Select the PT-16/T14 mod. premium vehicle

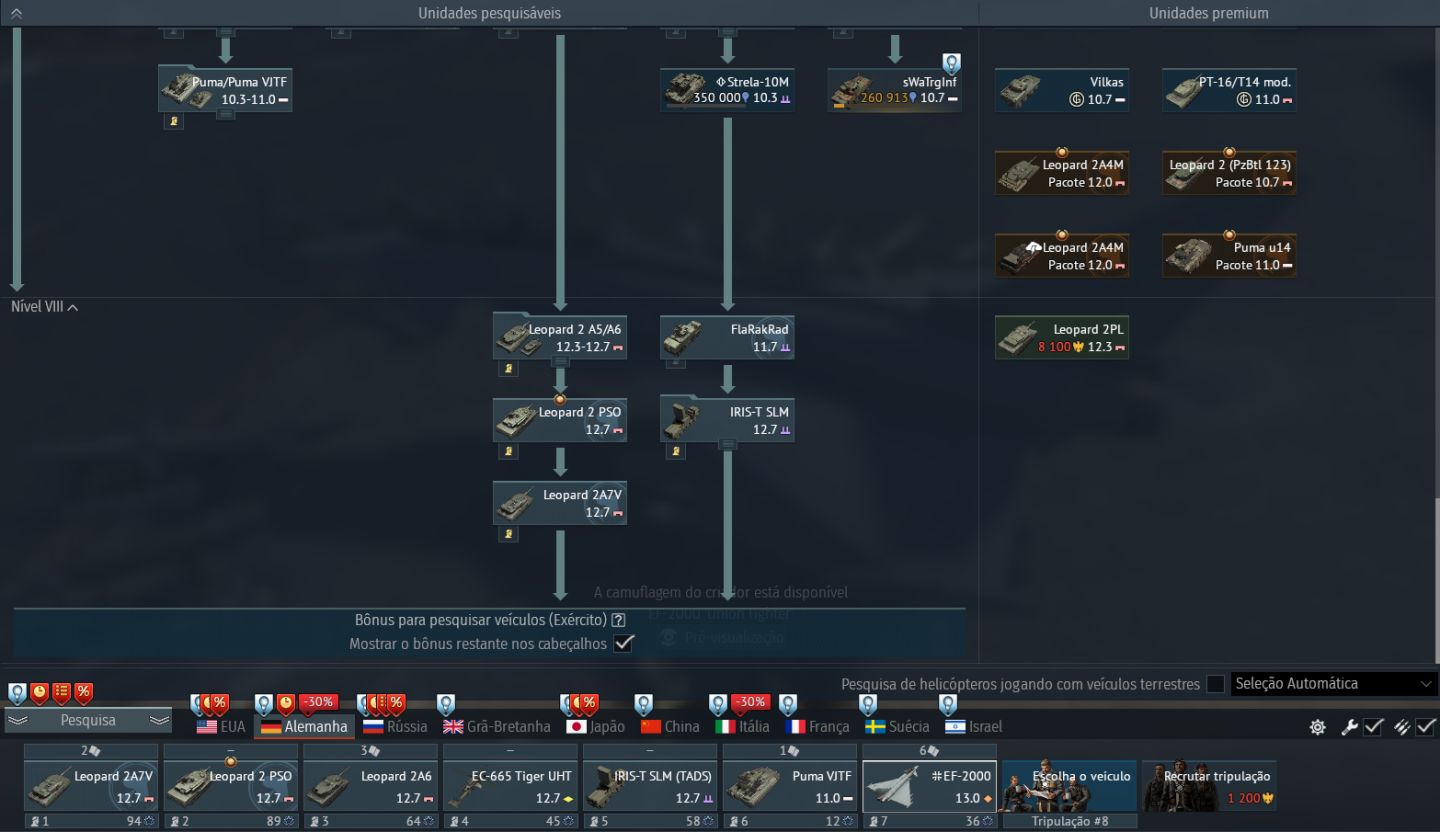pos(1229,90)
